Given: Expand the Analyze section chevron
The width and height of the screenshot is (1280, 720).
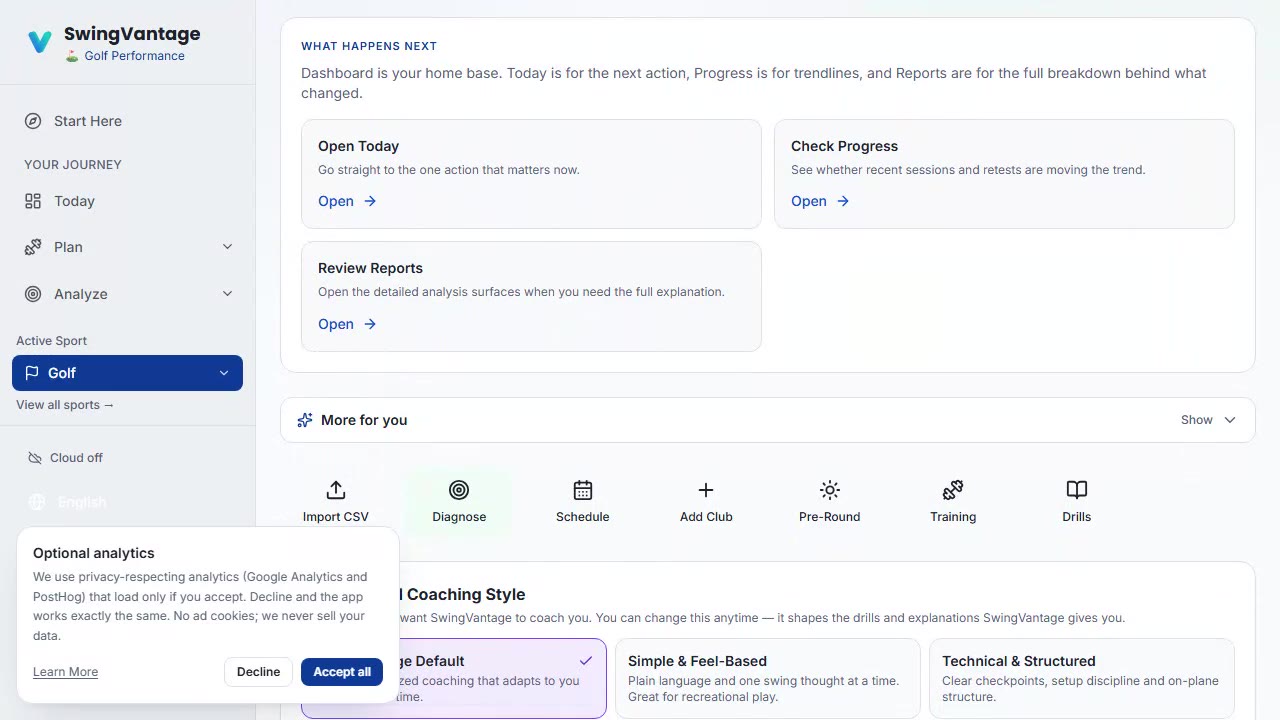Looking at the screenshot, I should tap(227, 294).
